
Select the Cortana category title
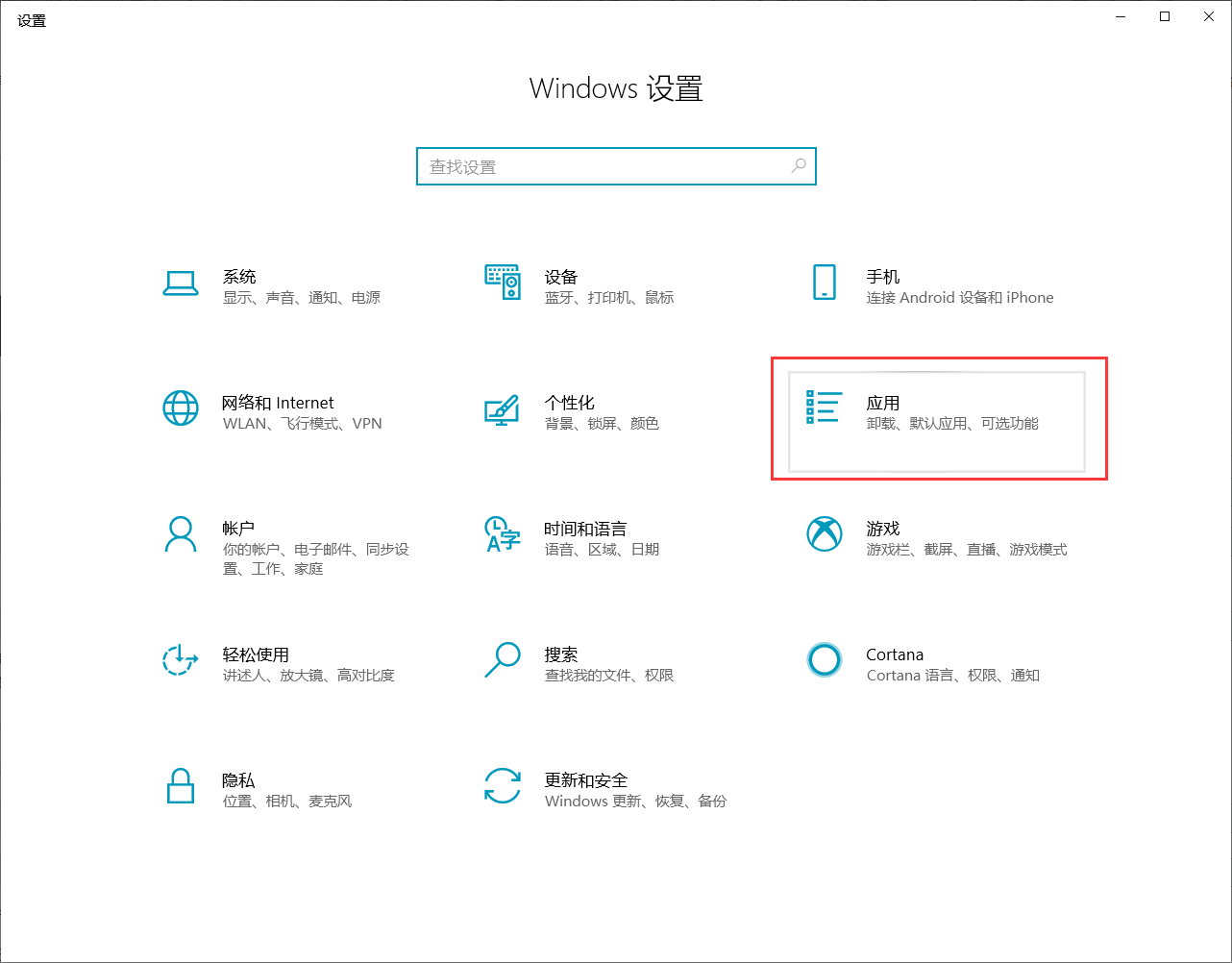[x=895, y=654]
